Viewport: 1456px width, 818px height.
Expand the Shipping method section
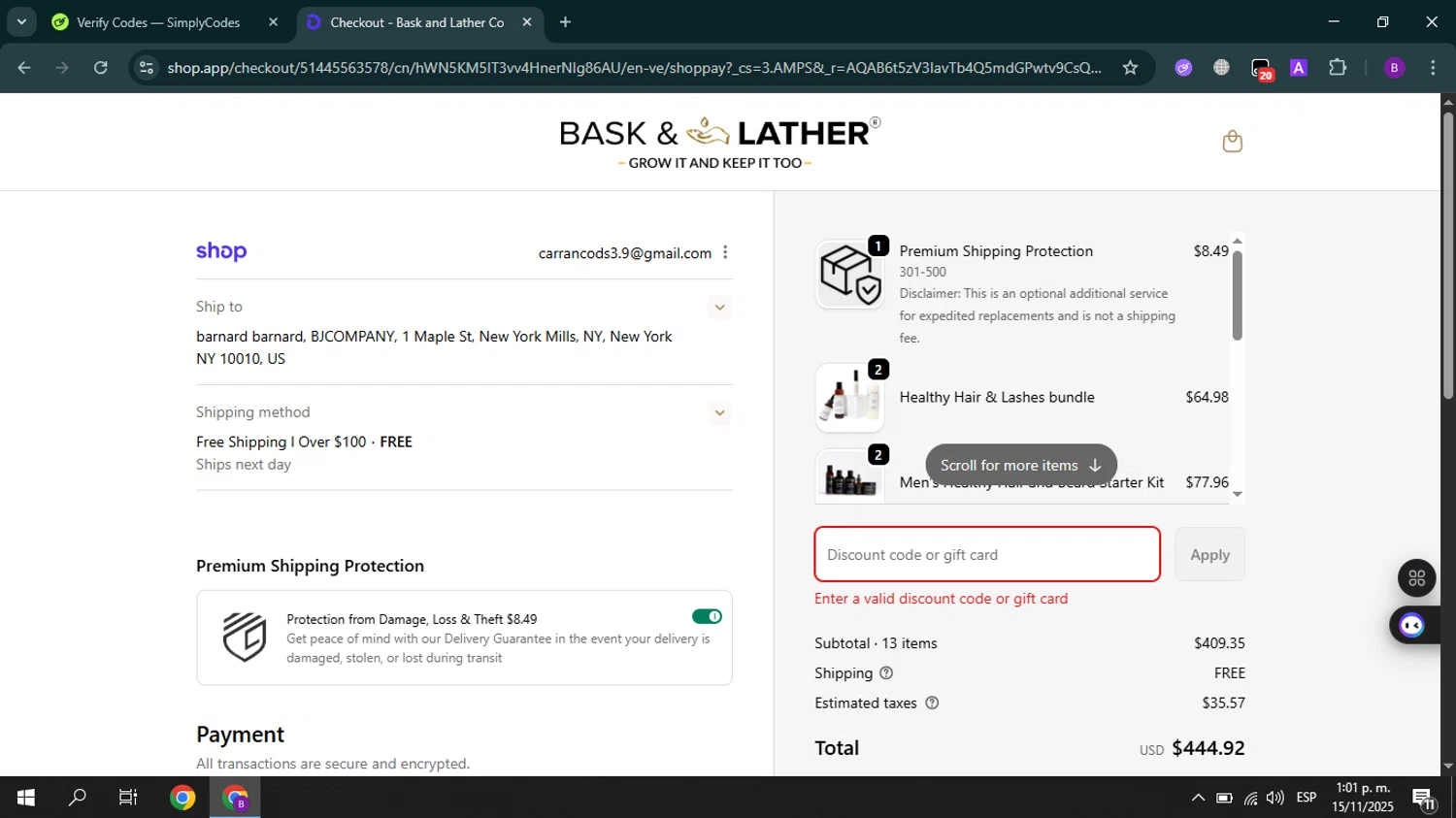(x=719, y=412)
